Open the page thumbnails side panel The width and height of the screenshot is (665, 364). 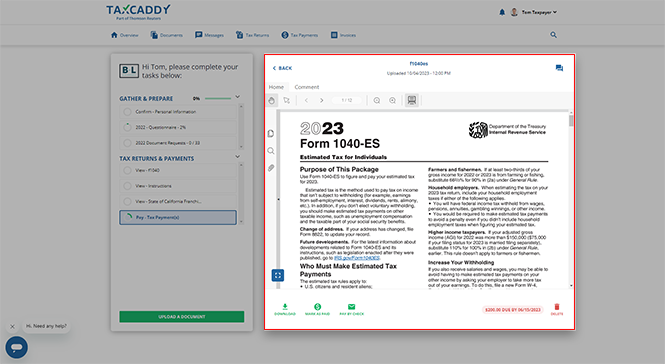click(271, 134)
